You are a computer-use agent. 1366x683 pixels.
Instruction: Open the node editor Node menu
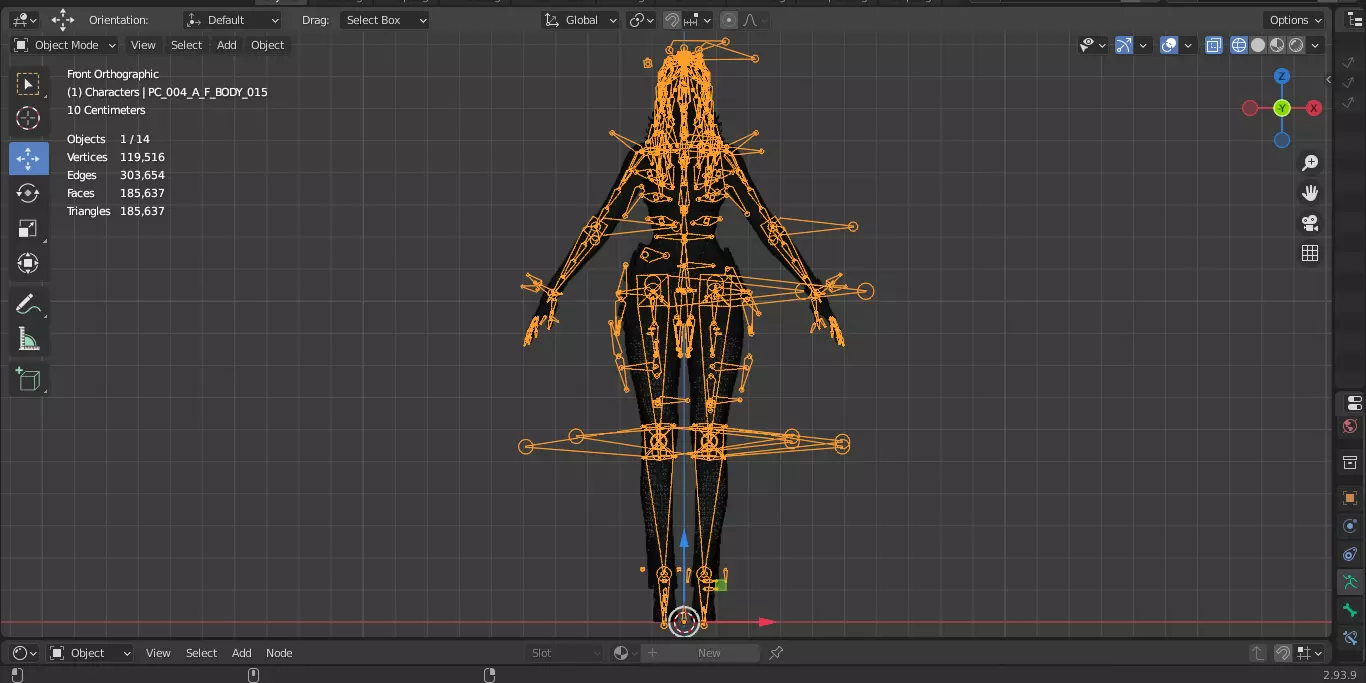(279, 653)
